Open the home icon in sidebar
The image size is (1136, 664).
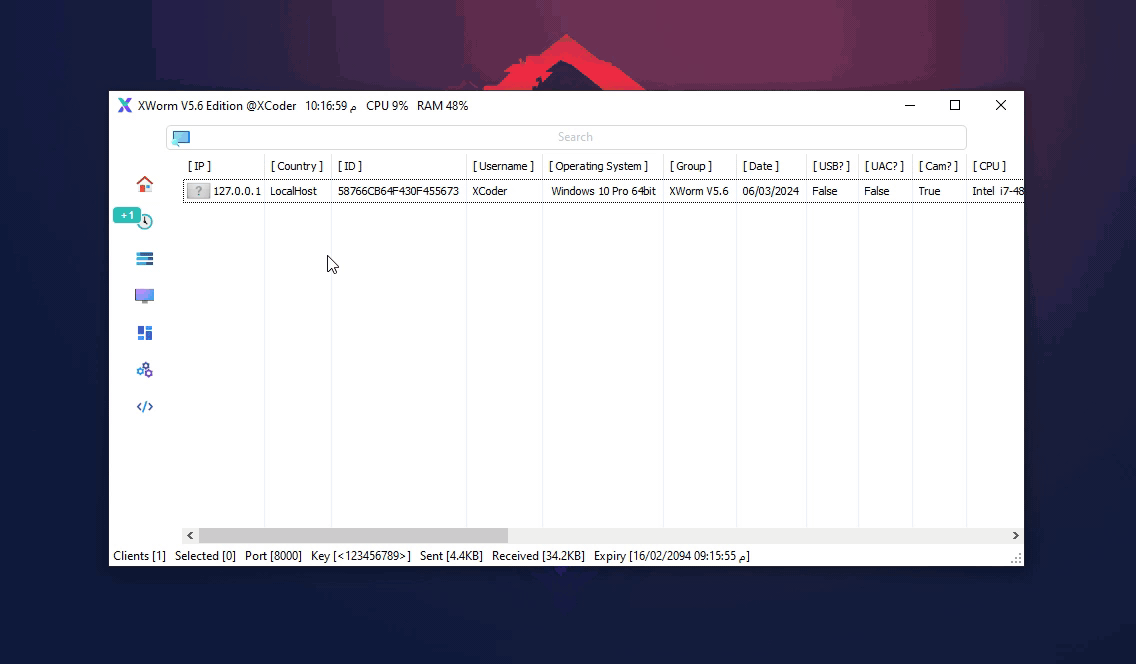click(144, 184)
